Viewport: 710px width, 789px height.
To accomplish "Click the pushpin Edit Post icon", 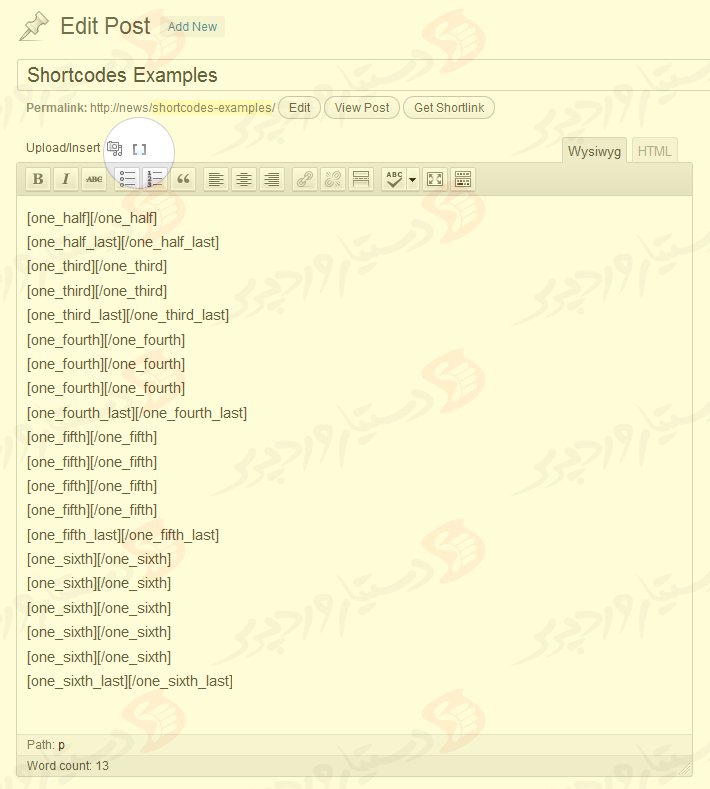I will (x=34, y=26).
